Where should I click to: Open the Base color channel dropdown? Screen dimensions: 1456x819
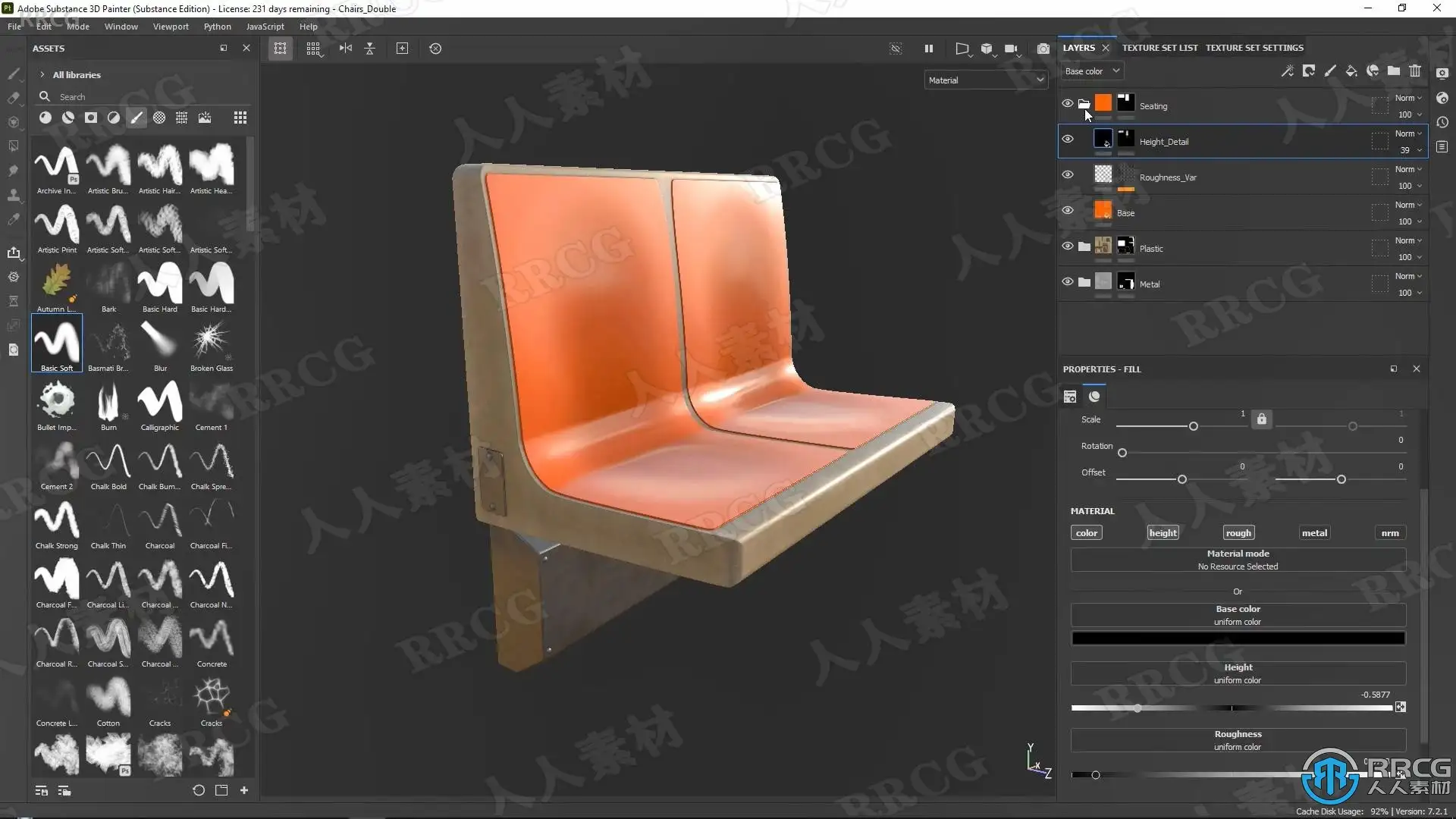click(1092, 71)
